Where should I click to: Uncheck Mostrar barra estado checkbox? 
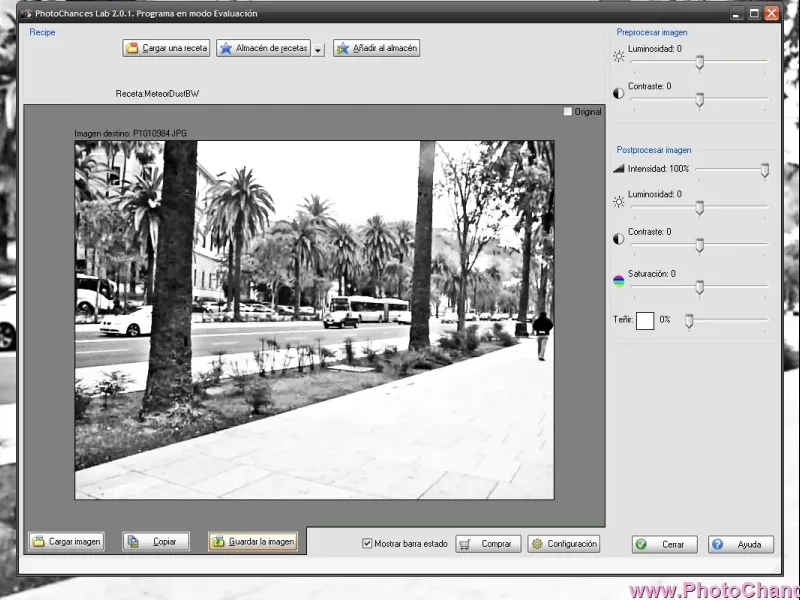(367, 544)
